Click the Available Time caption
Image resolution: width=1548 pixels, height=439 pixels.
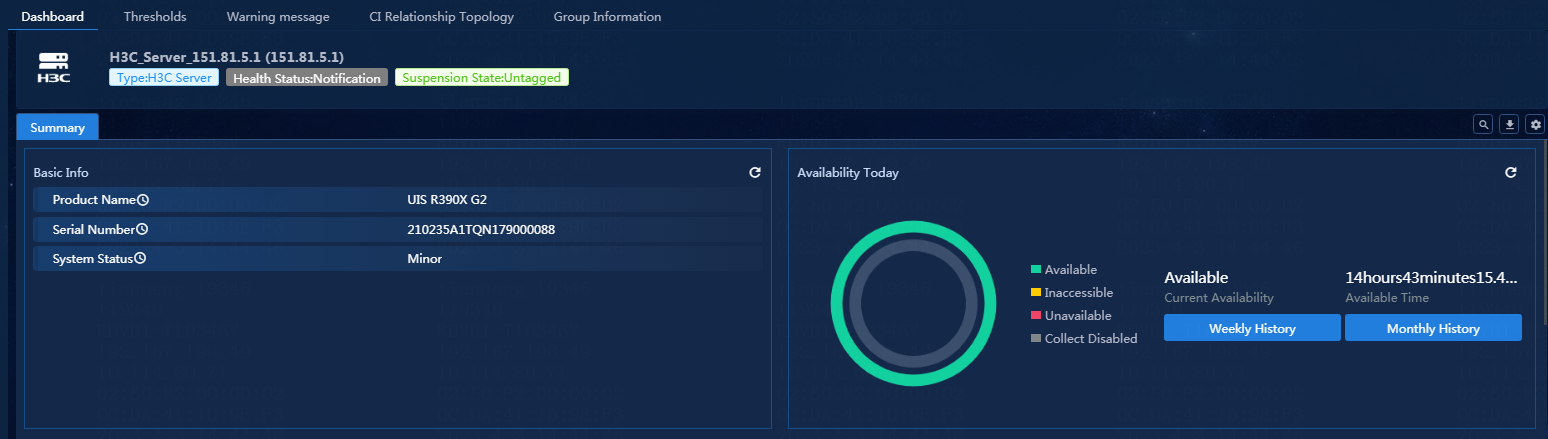tap(1387, 298)
